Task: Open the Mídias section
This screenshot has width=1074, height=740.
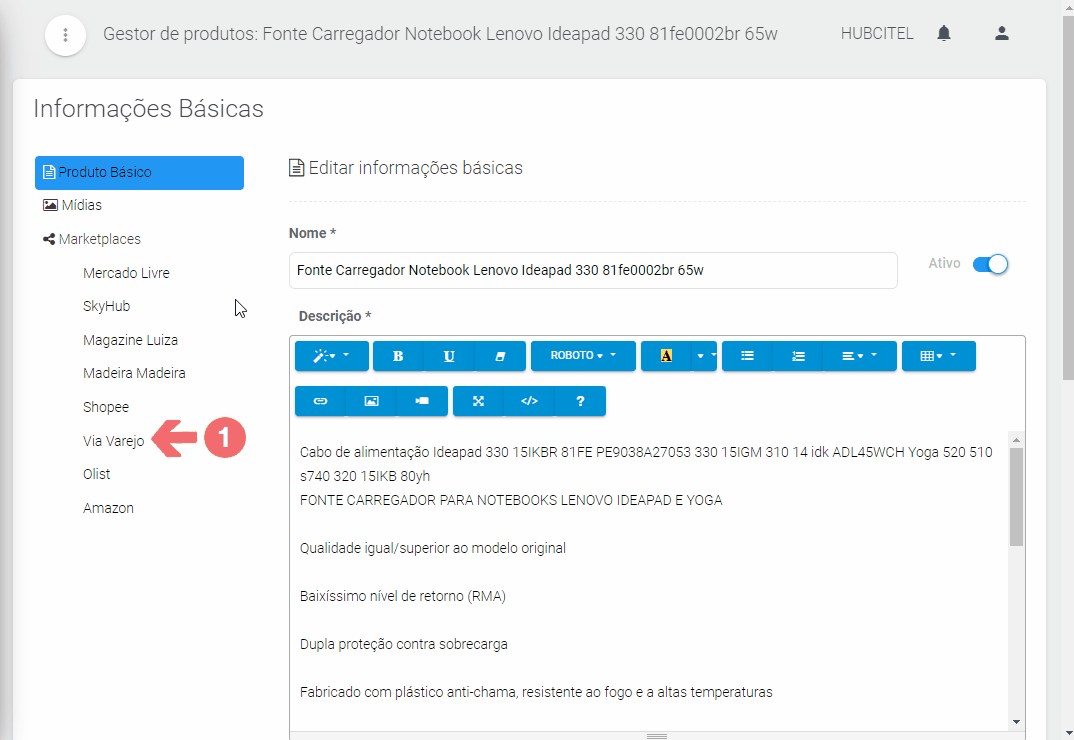Action: (x=73, y=205)
